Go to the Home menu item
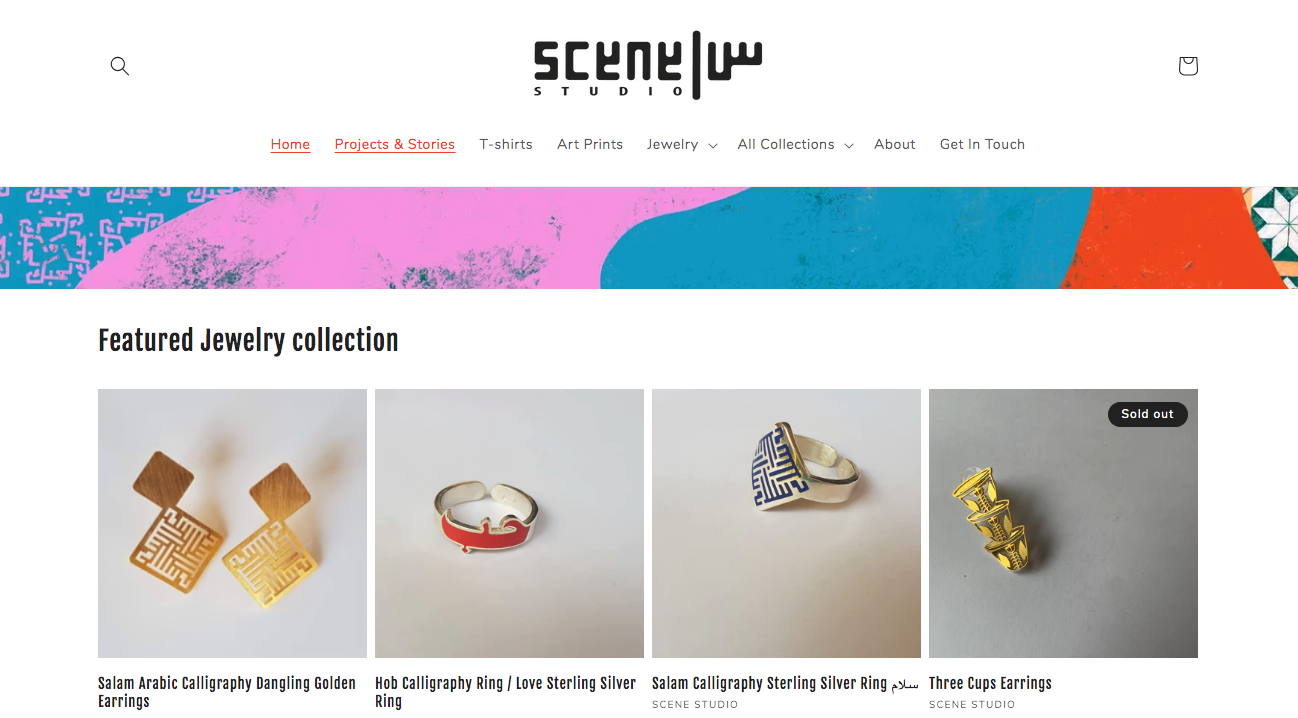1298x718 pixels. tap(290, 144)
